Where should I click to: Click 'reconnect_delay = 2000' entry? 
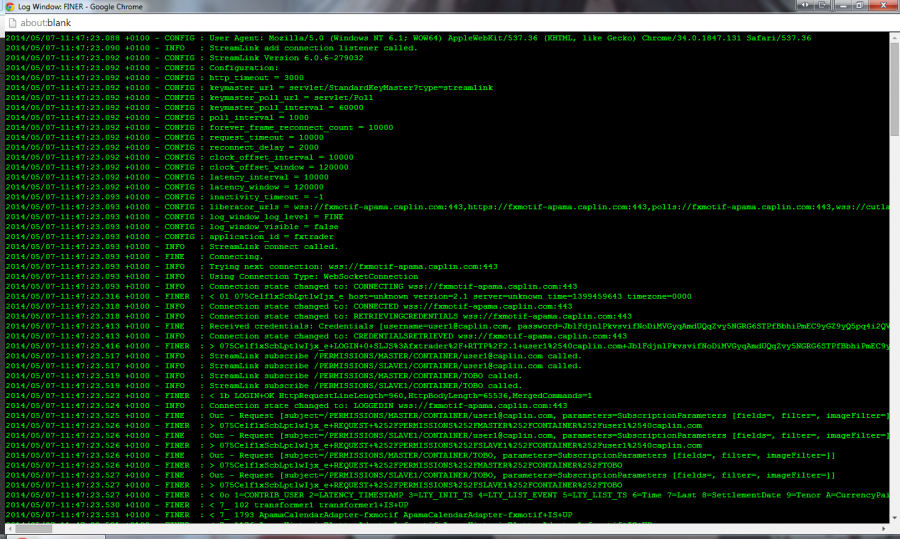coord(162,148)
